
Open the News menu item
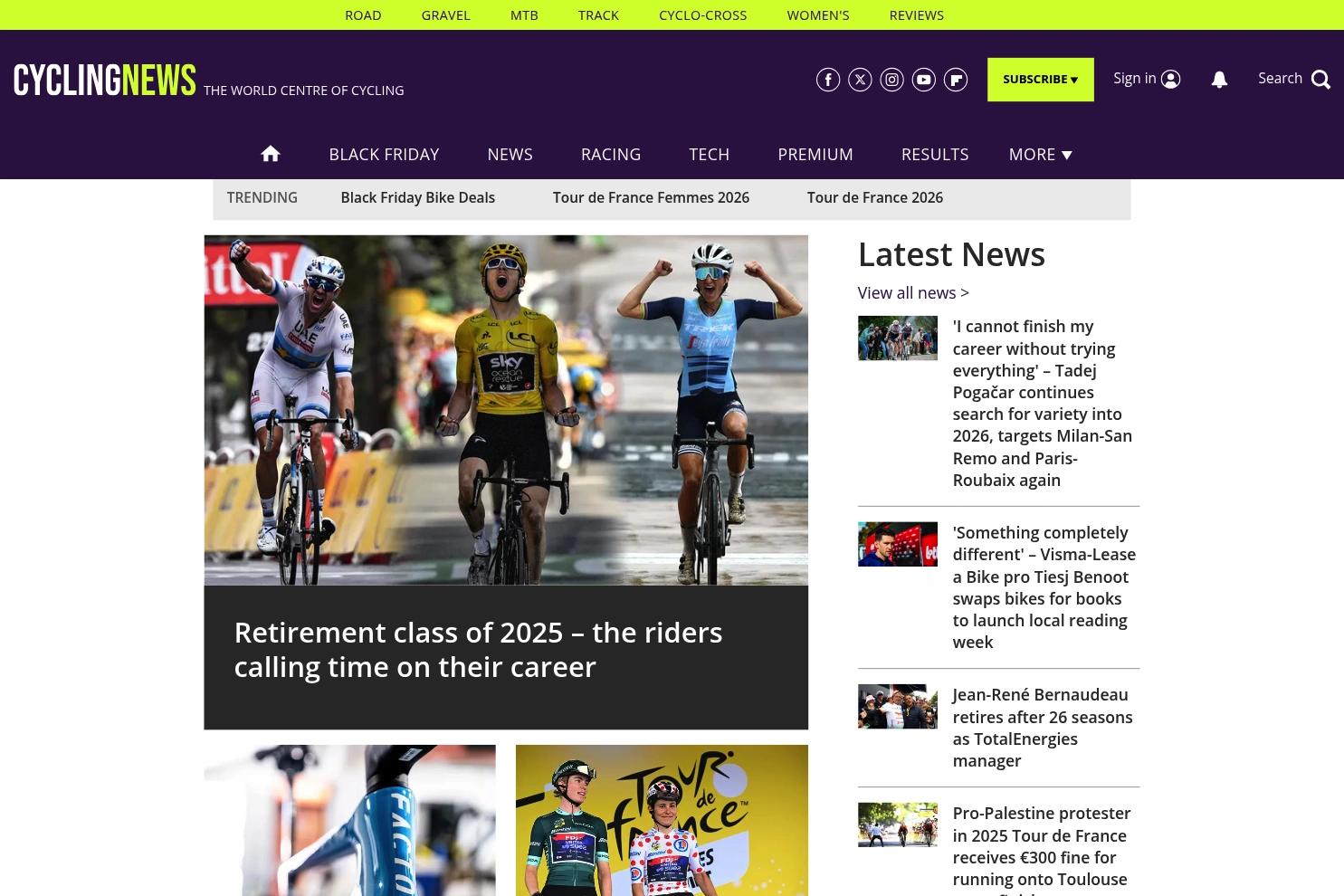(x=510, y=155)
